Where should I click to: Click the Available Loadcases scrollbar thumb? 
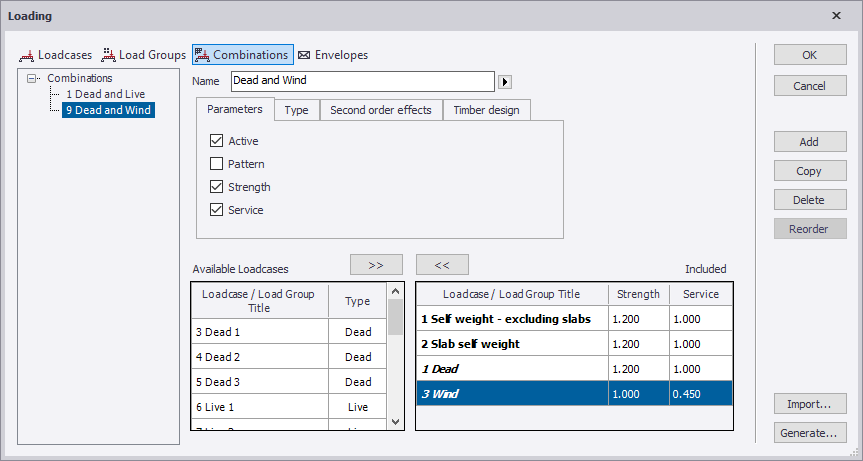(395, 317)
